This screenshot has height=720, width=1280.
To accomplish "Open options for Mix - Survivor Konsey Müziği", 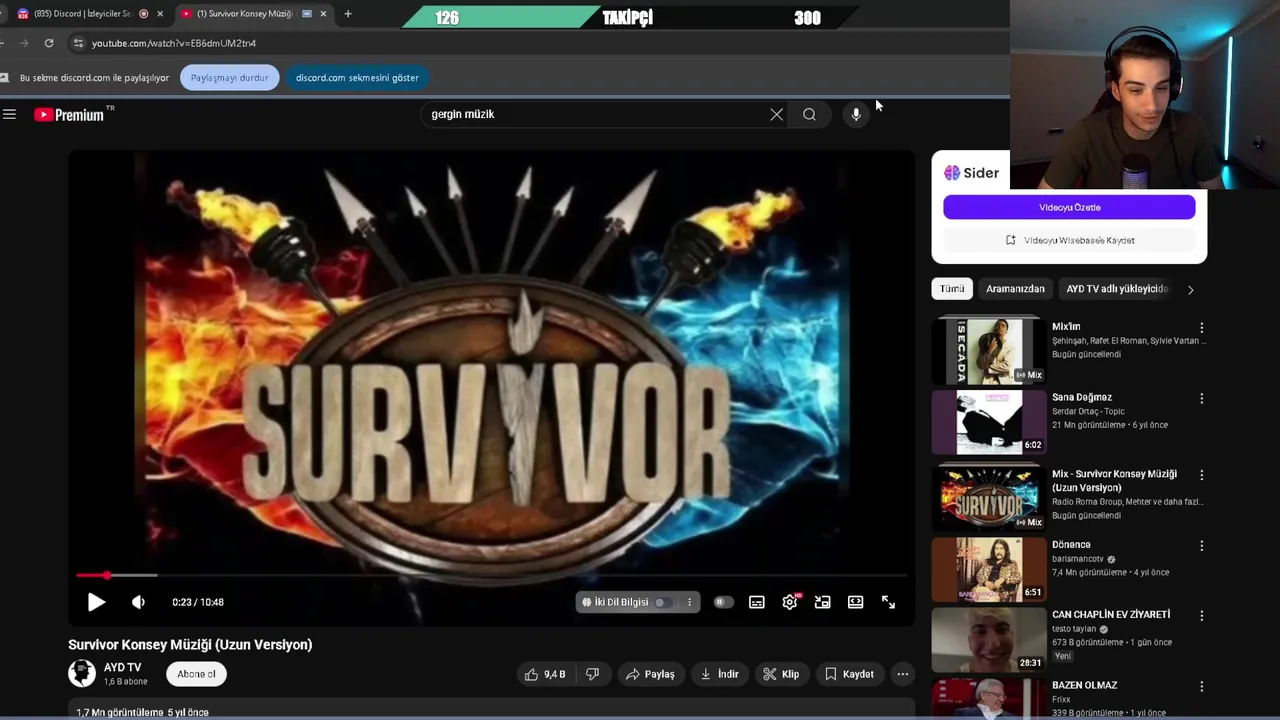I will tap(1202, 475).
